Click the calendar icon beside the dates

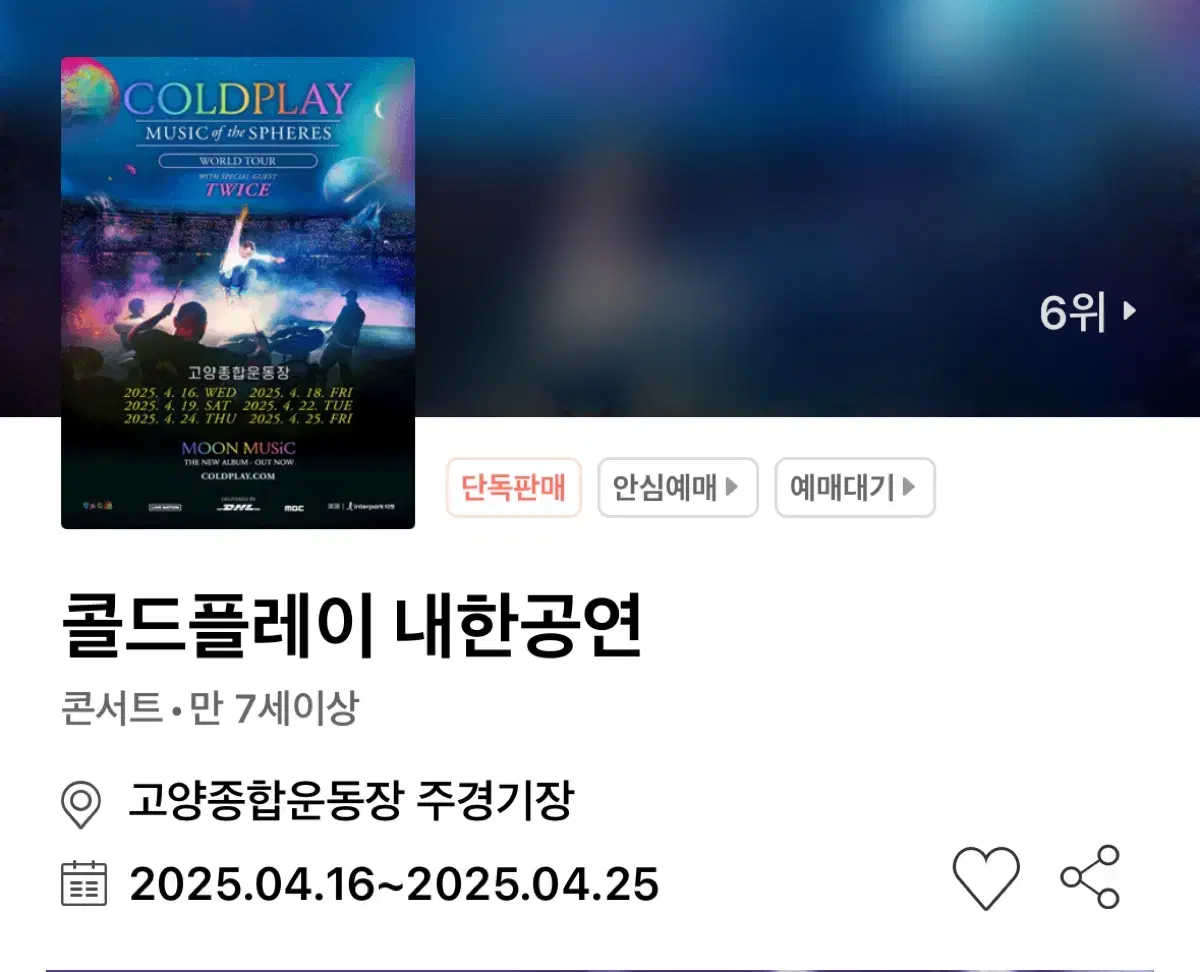click(x=84, y=883)
